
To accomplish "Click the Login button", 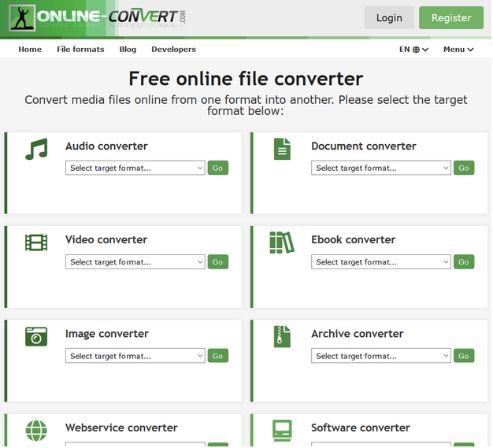I will pyautogui.click(x=389, y=18).
